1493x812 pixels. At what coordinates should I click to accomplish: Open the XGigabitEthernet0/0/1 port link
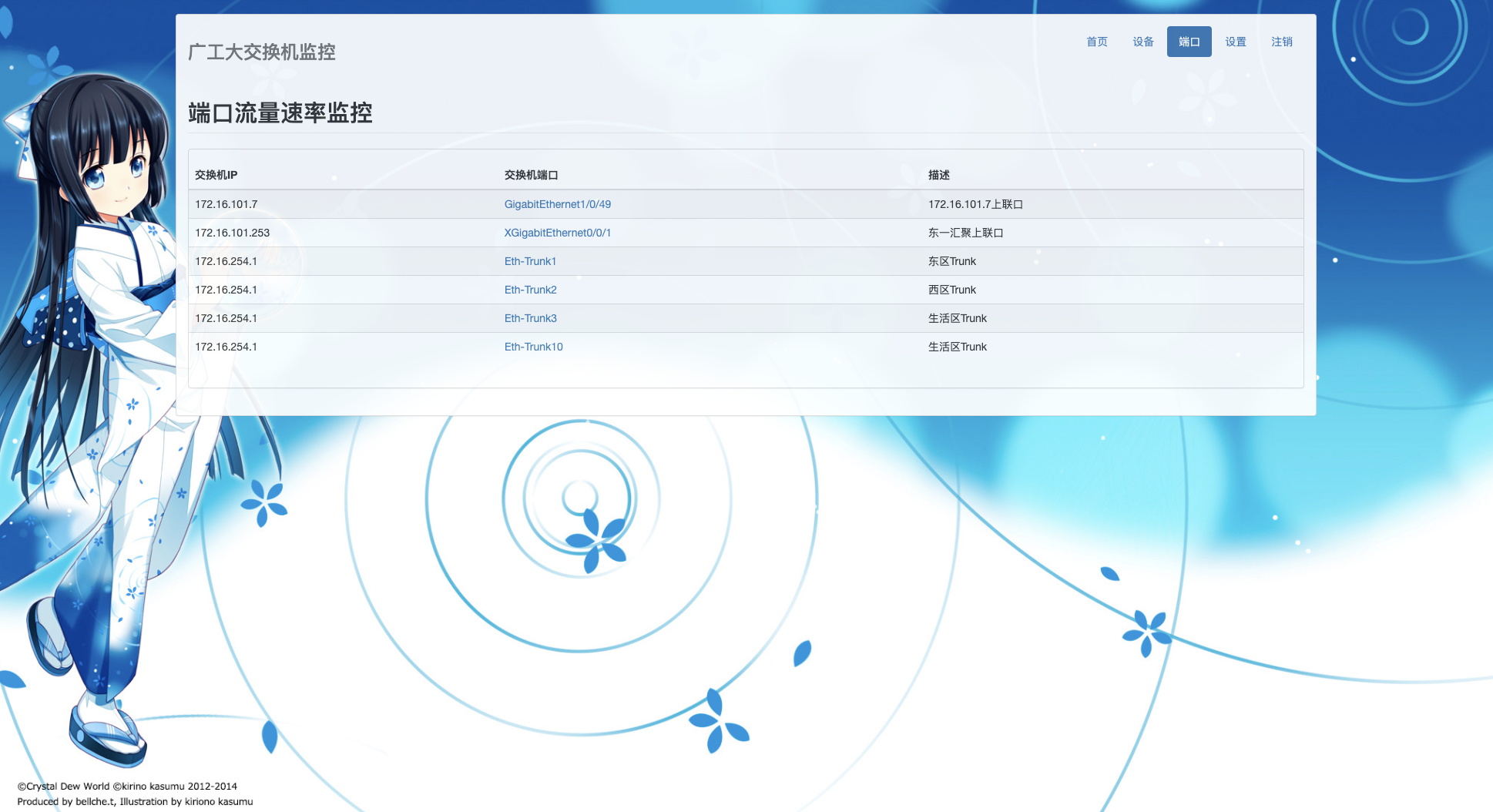(557, 233)
